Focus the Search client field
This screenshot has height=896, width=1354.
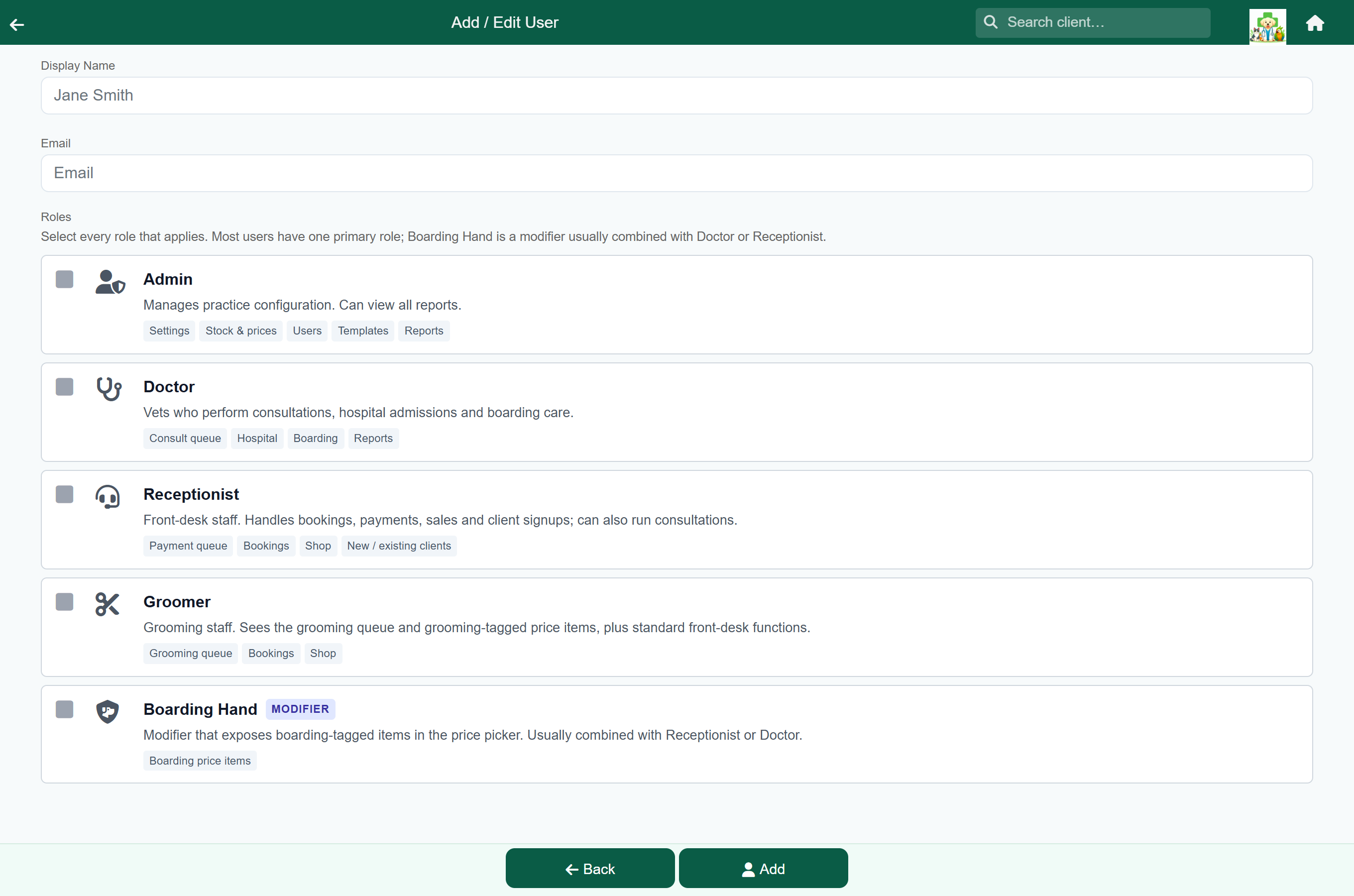[1092, 22]
